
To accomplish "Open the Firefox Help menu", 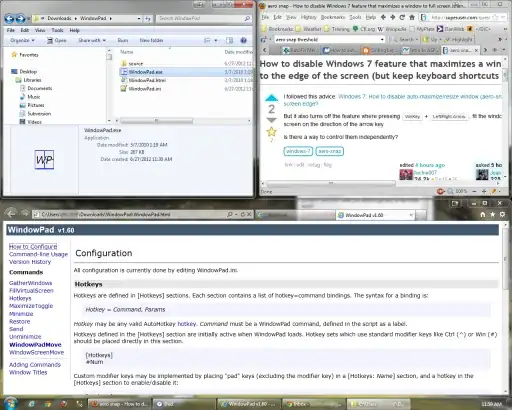I will click(371, 17).
